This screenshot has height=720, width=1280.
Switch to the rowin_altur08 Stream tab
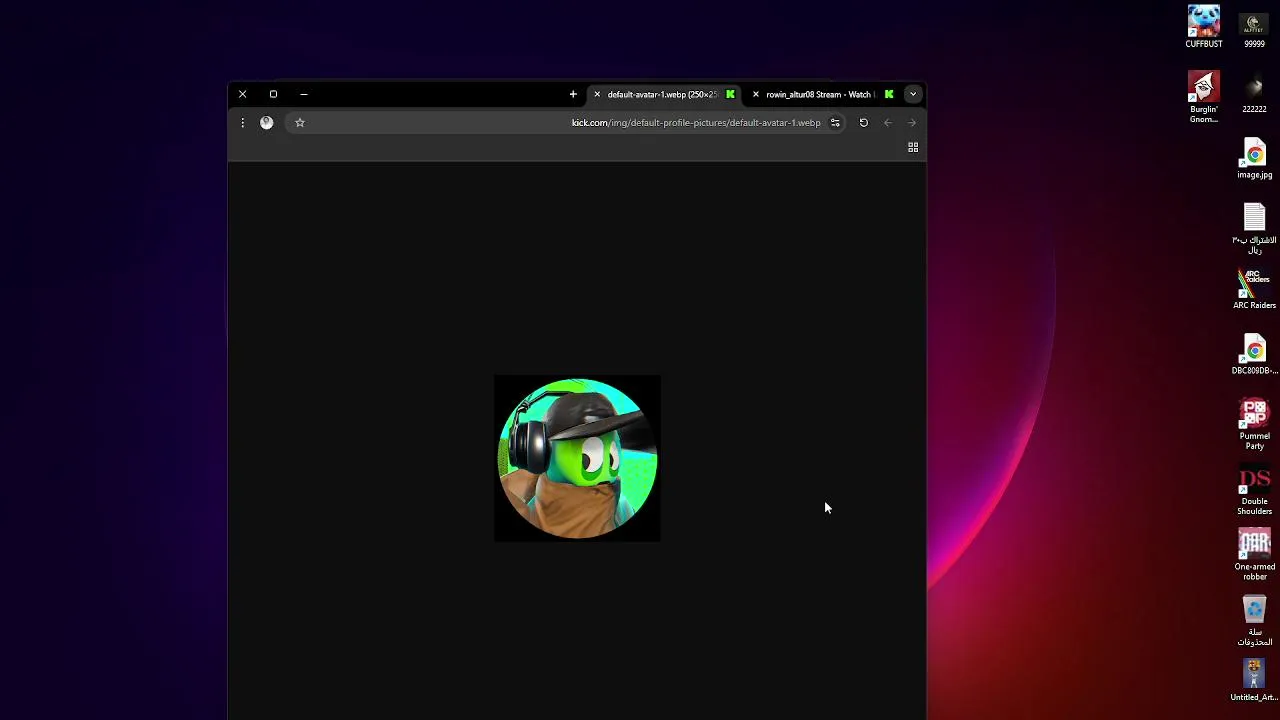(820, 94)
